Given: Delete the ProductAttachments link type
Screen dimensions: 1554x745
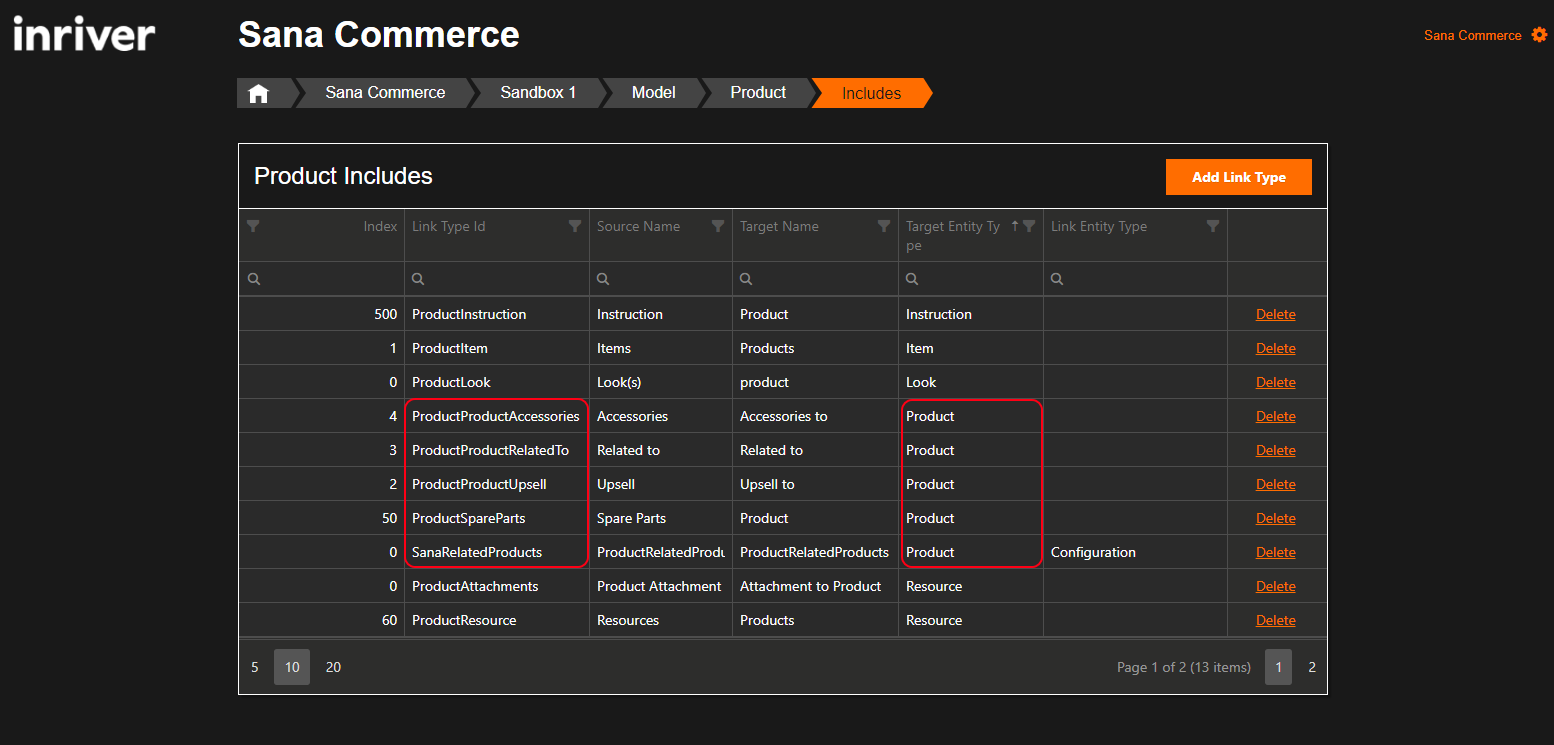Looking at the screenshot, I should pos(1275,586).
